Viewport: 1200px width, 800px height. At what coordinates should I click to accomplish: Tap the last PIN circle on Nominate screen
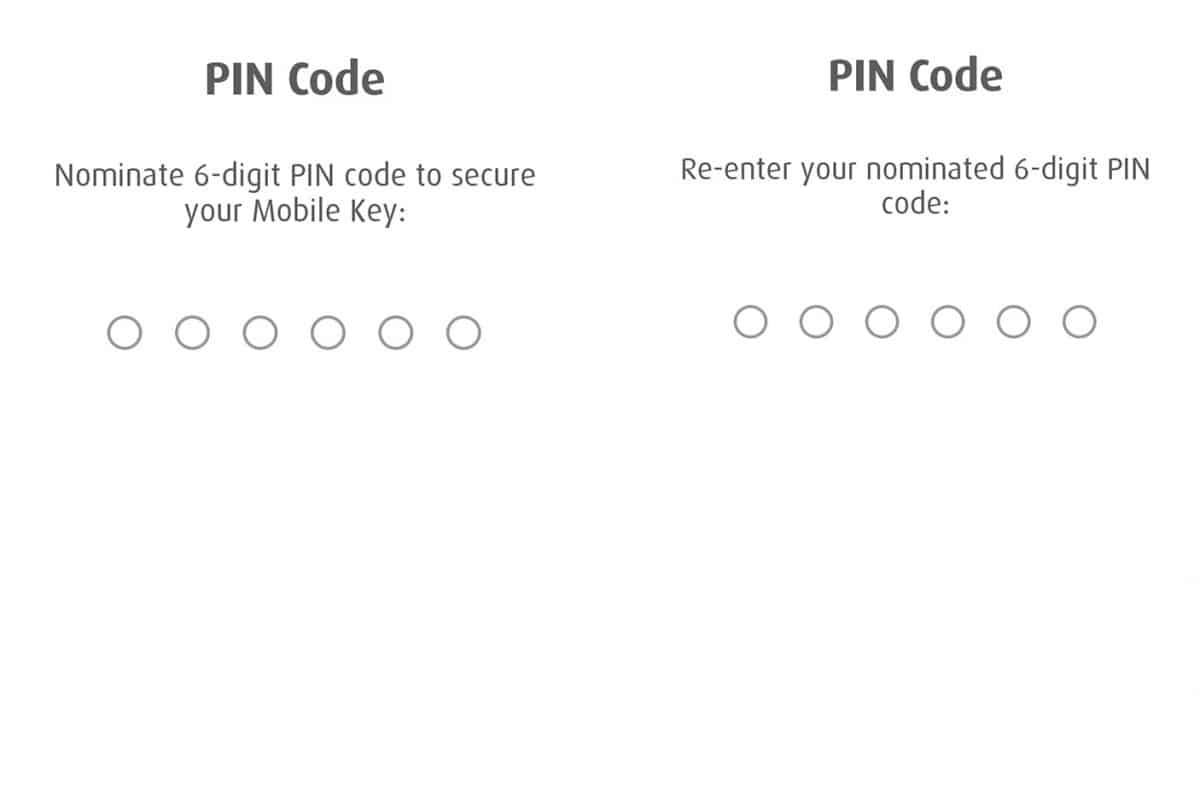(463, 333)
